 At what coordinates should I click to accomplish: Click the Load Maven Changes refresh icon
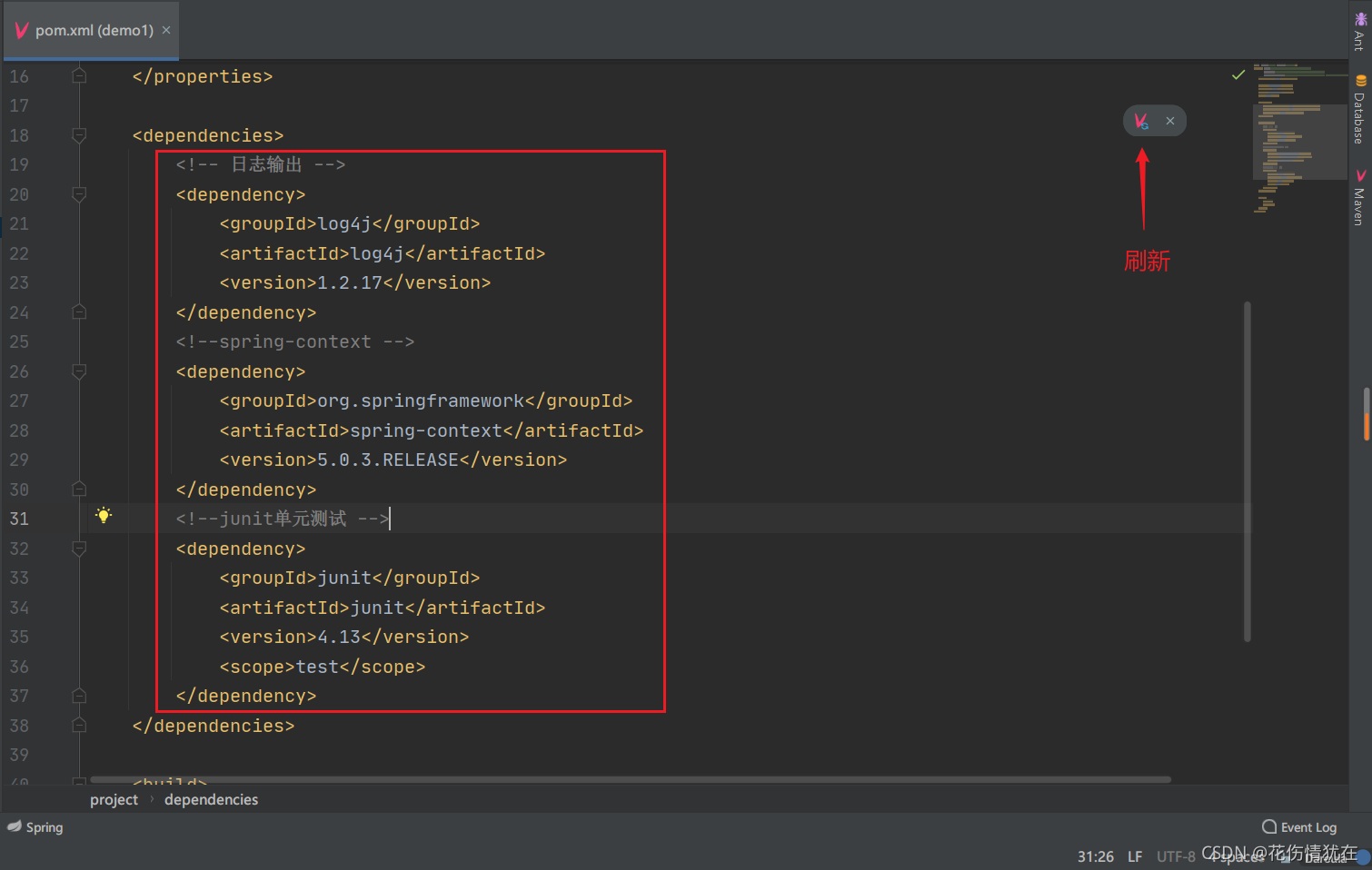pos(1141,121)
